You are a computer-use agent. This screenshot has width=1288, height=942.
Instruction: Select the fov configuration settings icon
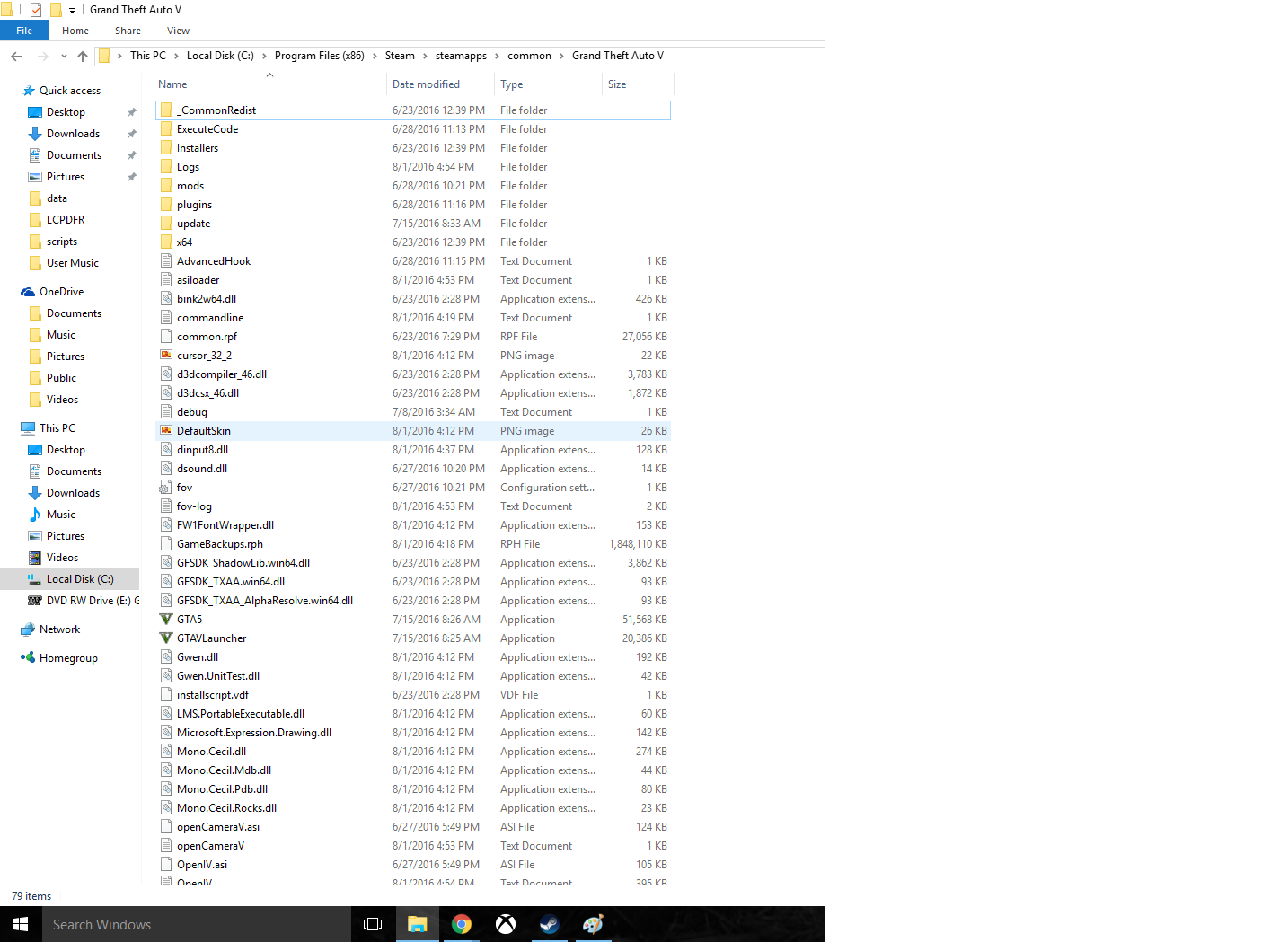click(x=166, y=488)
